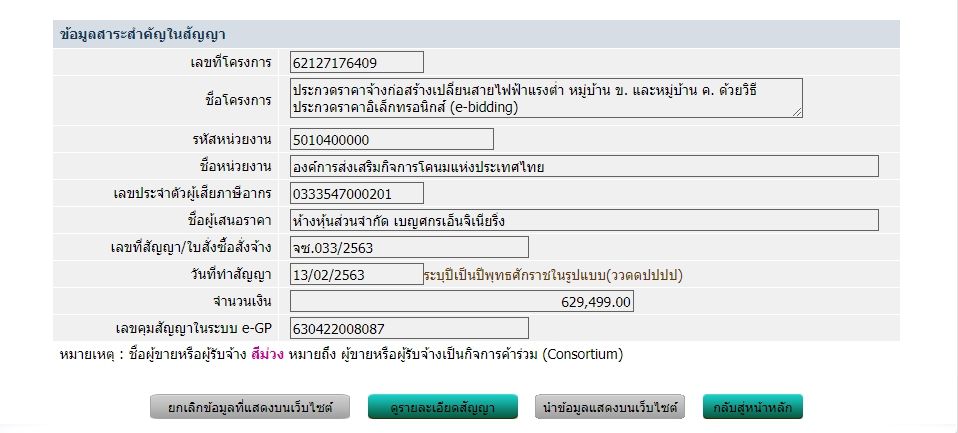Select the รหัสหน่วยงาน field with 5010400000
The width and height of the screenshot is (958, 433).
392,139
